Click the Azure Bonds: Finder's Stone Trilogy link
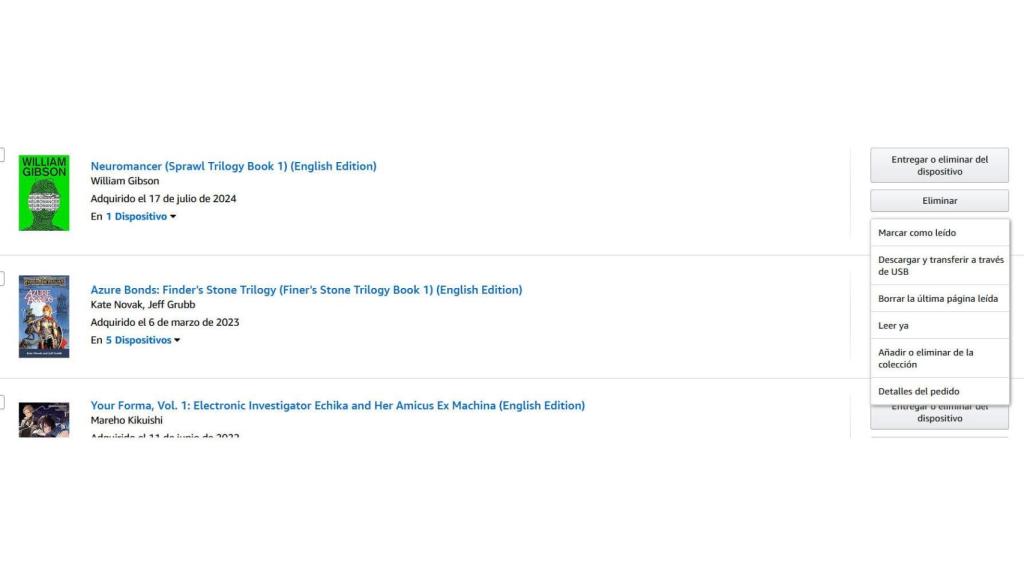 [x=306, y=290]
